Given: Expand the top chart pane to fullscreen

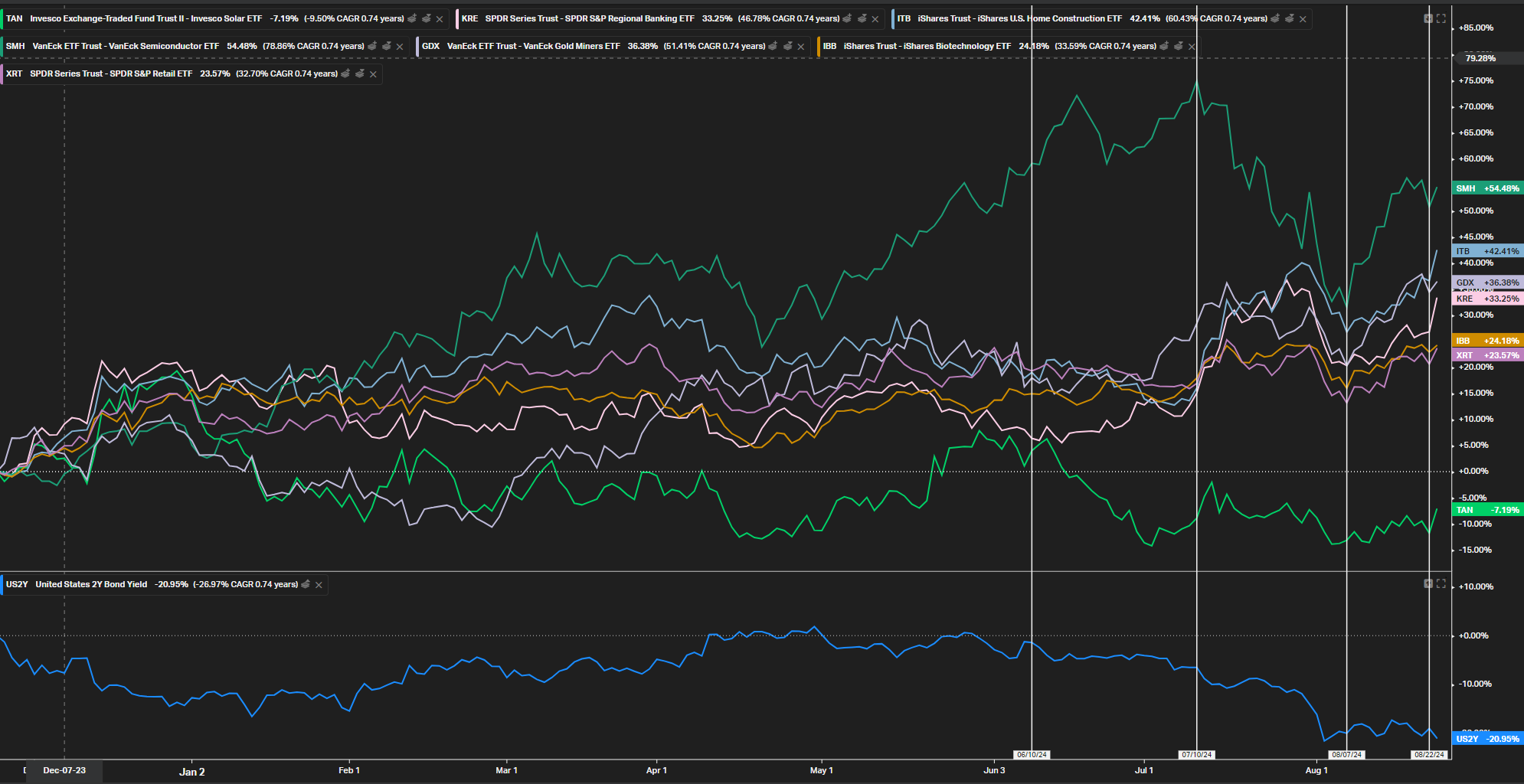Looking at the screenshot, I should pyautogui.click(x=1441, y=18).
